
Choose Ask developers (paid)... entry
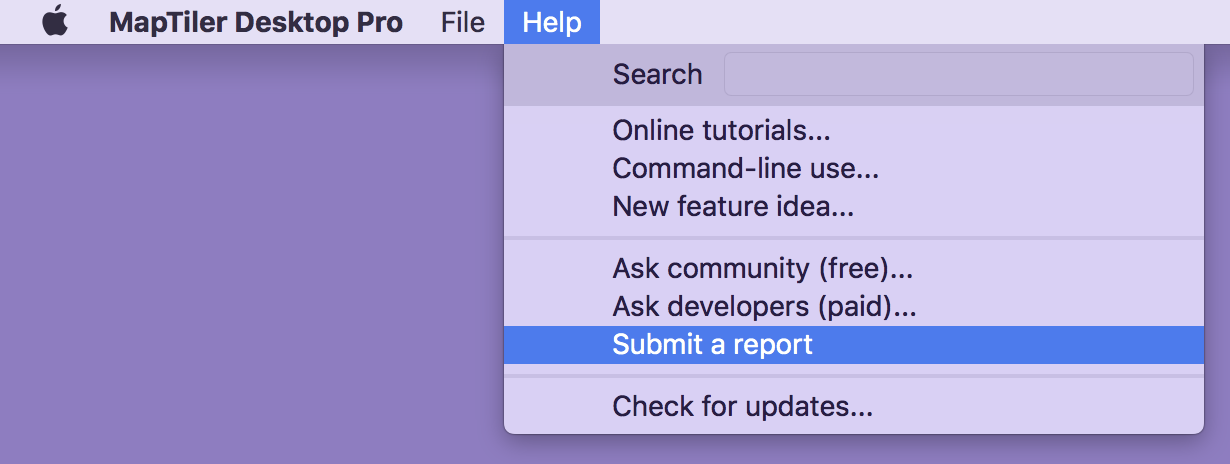pyautogui.click(x=764, y=306)
